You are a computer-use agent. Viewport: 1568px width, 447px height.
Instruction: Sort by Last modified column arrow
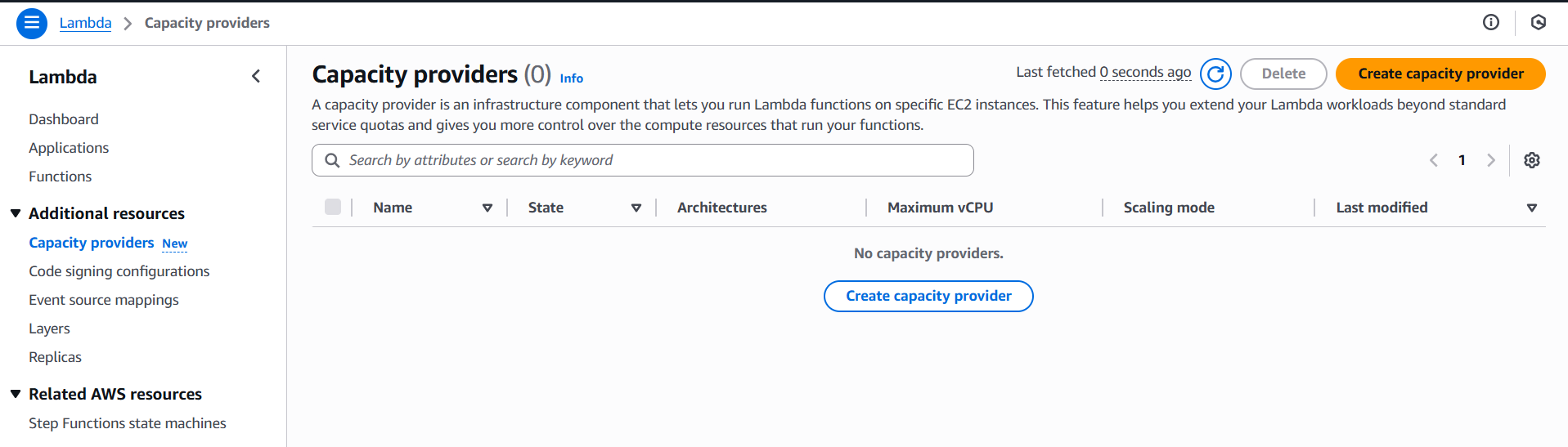1531,208
